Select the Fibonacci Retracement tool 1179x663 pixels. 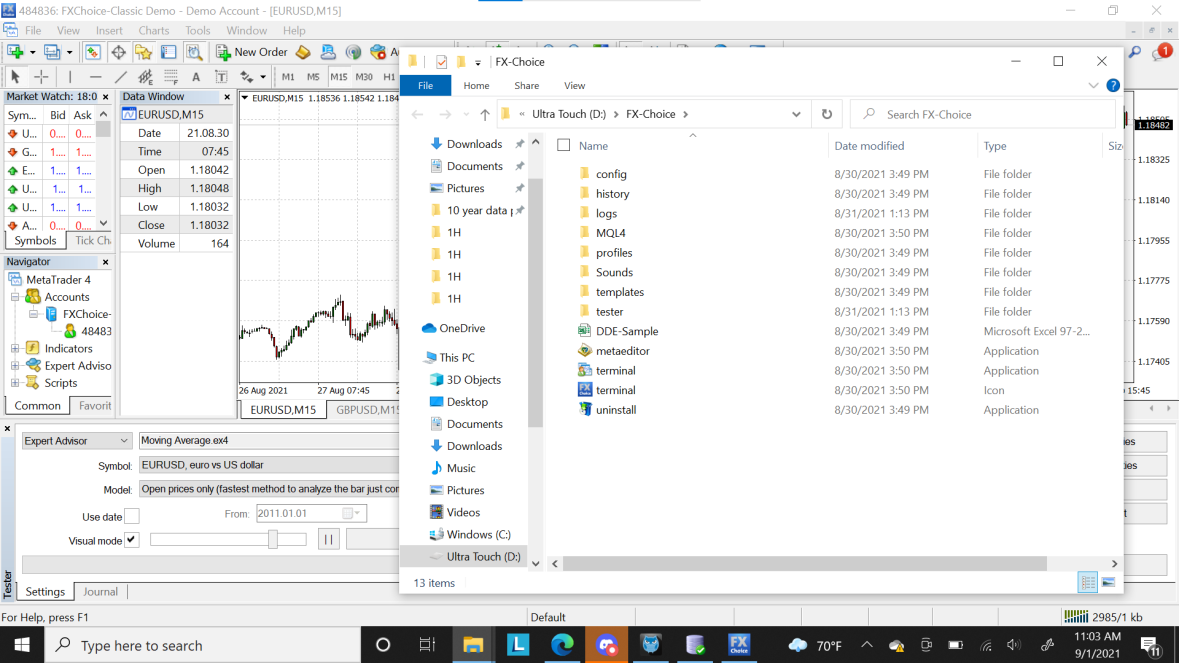pos(171,77)
